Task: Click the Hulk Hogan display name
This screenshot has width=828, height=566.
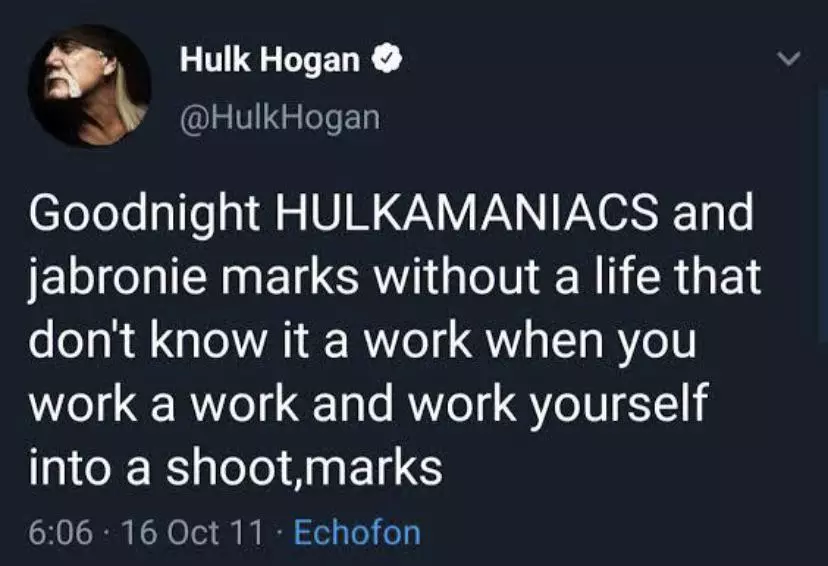Action: coord(270,59)
